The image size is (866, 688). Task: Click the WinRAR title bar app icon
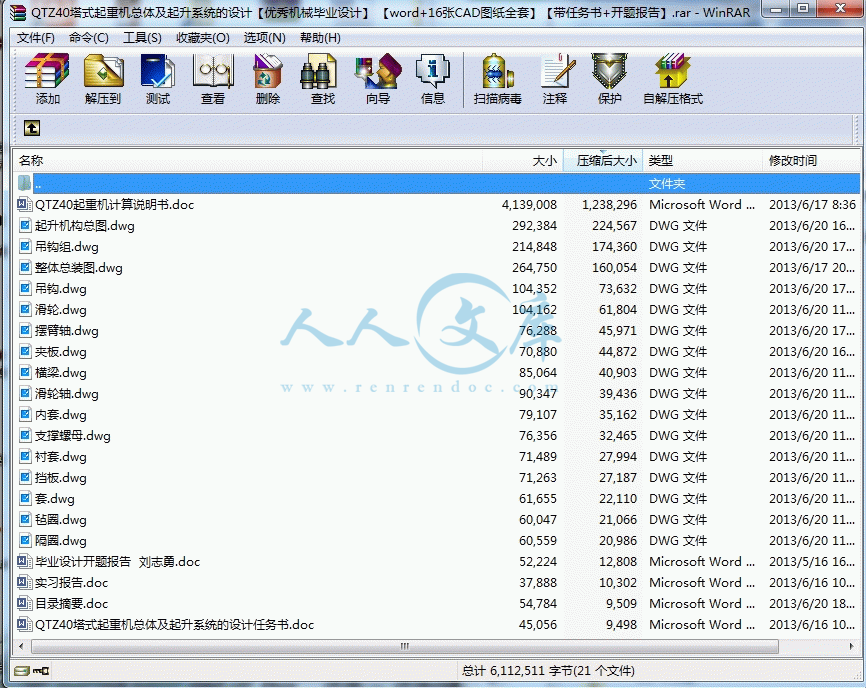[18, 12]
